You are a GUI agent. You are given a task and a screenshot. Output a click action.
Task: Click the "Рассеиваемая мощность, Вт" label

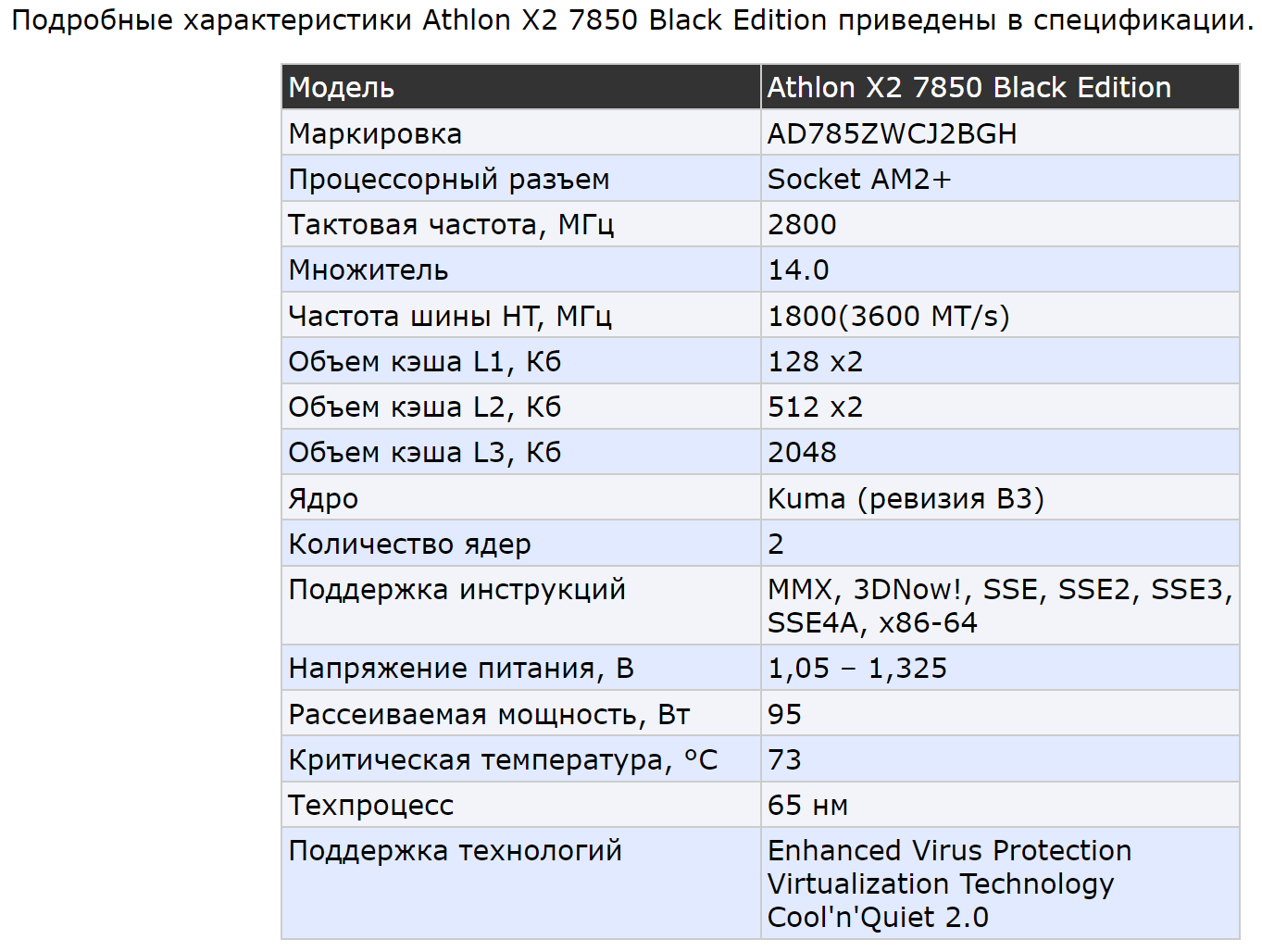coord(489,715)
